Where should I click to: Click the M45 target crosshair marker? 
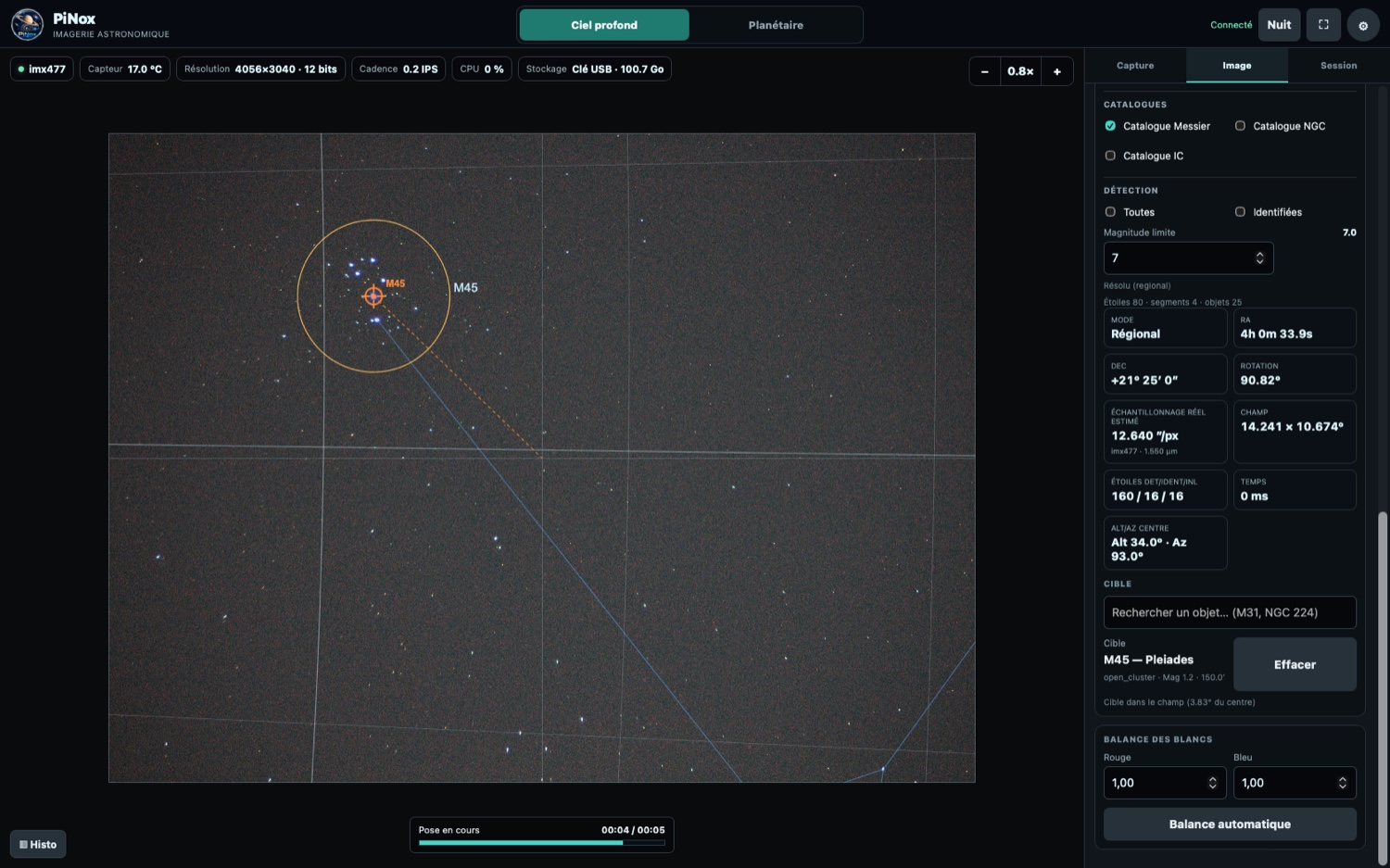pyautogui.click(x=373, y=296)
